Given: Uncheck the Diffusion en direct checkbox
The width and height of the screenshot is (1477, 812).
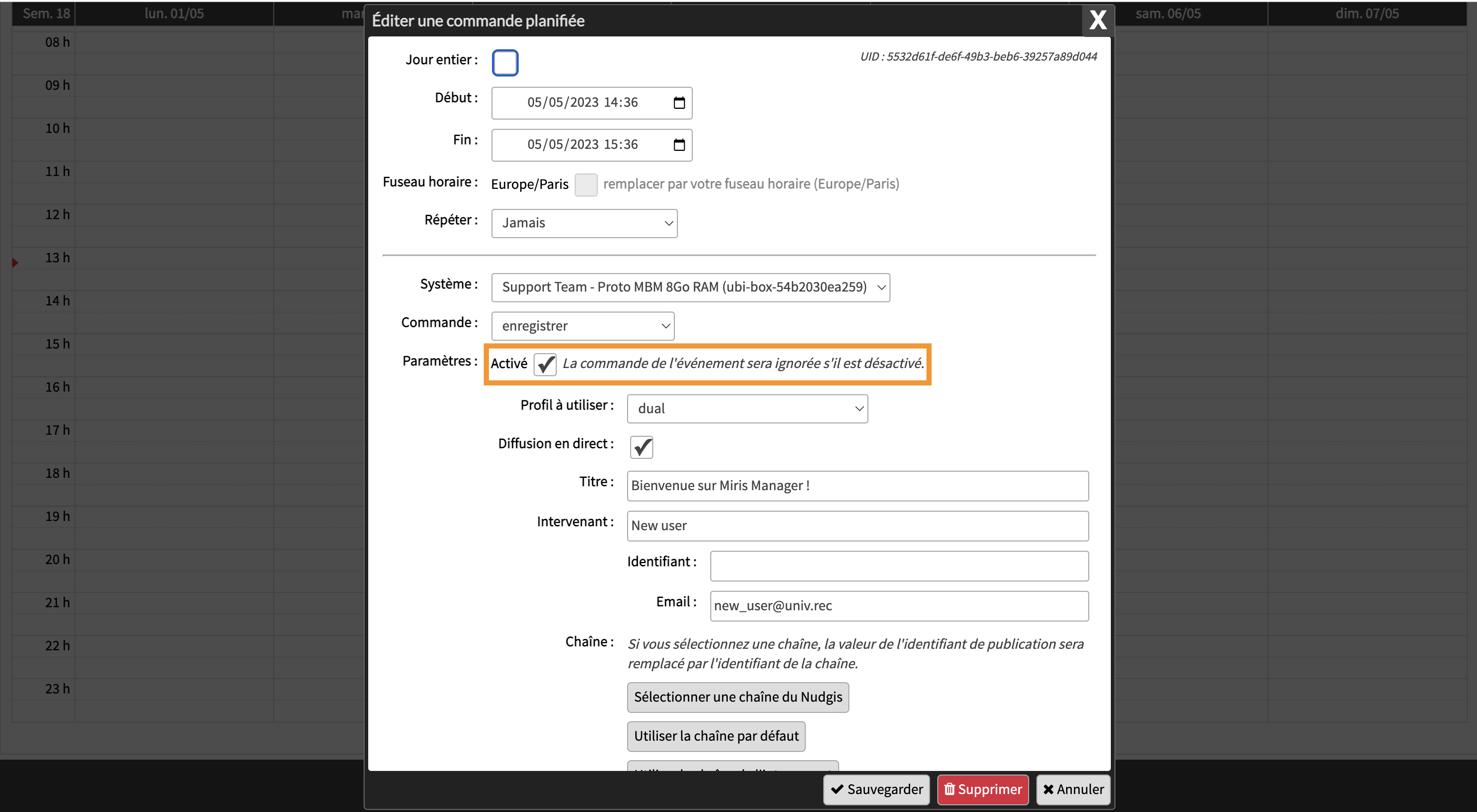Looking at the screenshot, I should (x=641, y=447).
